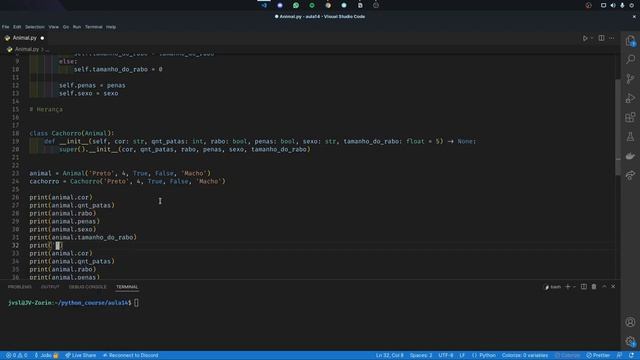This screenshot has height=360, width=640.
Task: Open the Testing flask view
Action: pos(630,137)
